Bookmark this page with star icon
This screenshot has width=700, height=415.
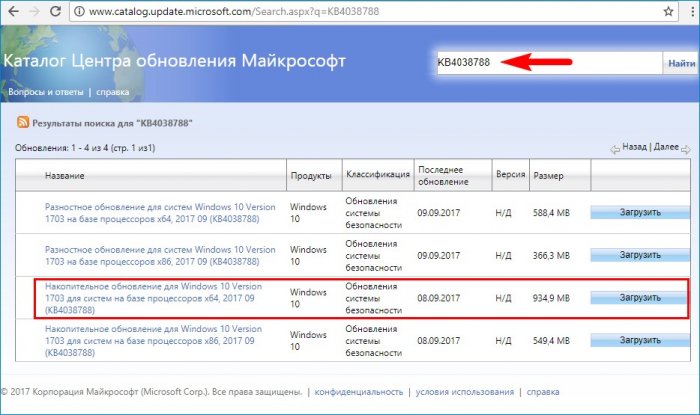tap(668, 11)
